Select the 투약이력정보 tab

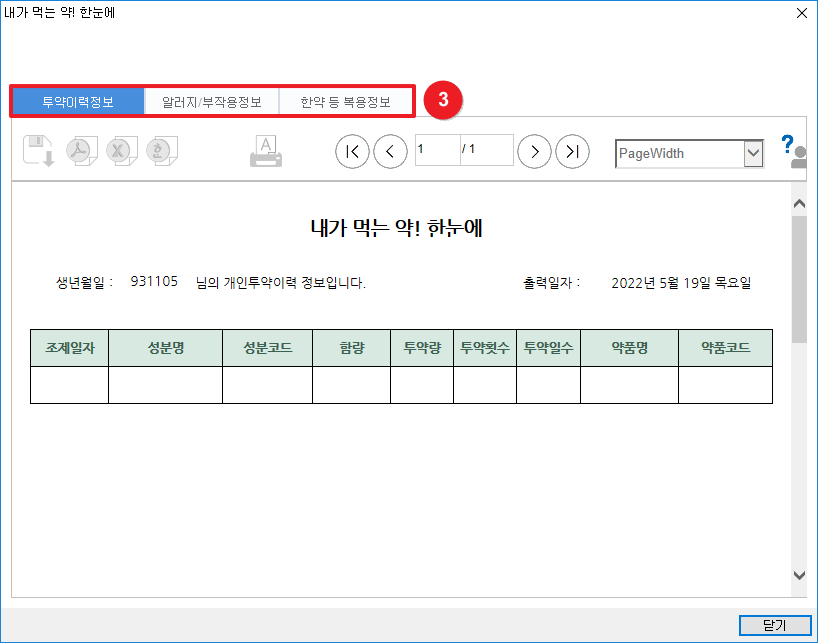coord(78,102)
